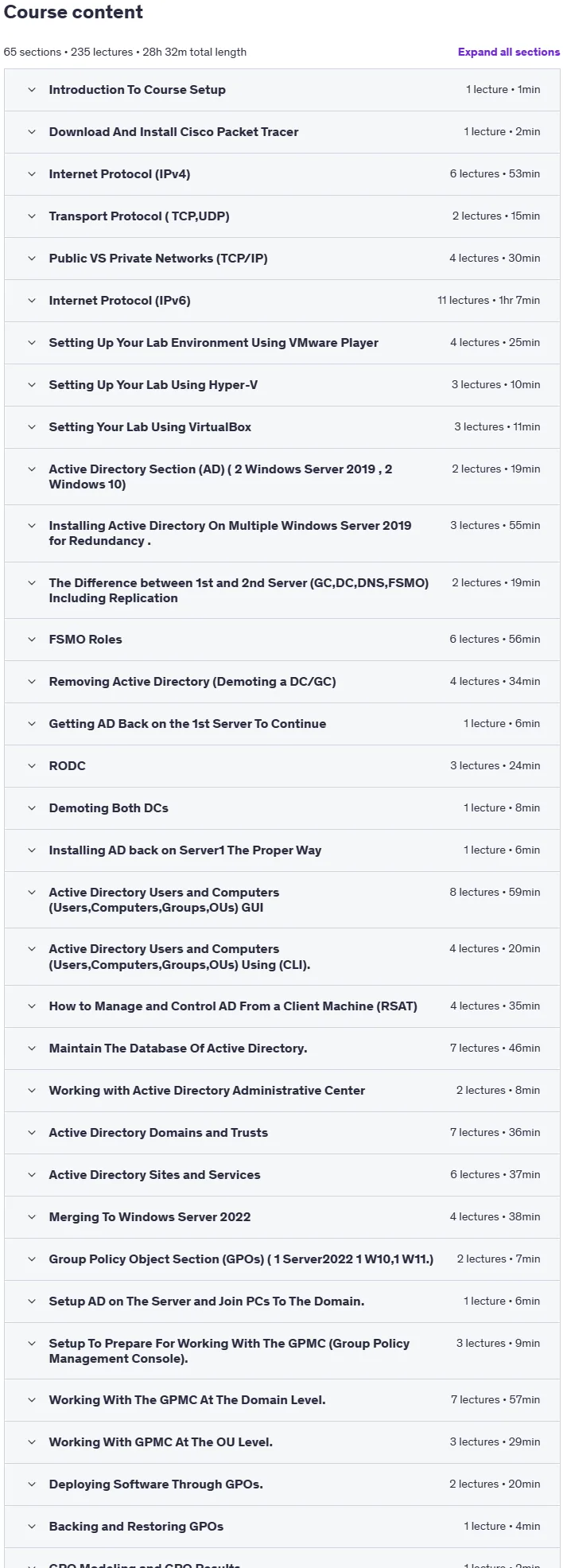Expand Public VS Private Networks chevron
567x1568 pixels.
coord(32,259)
